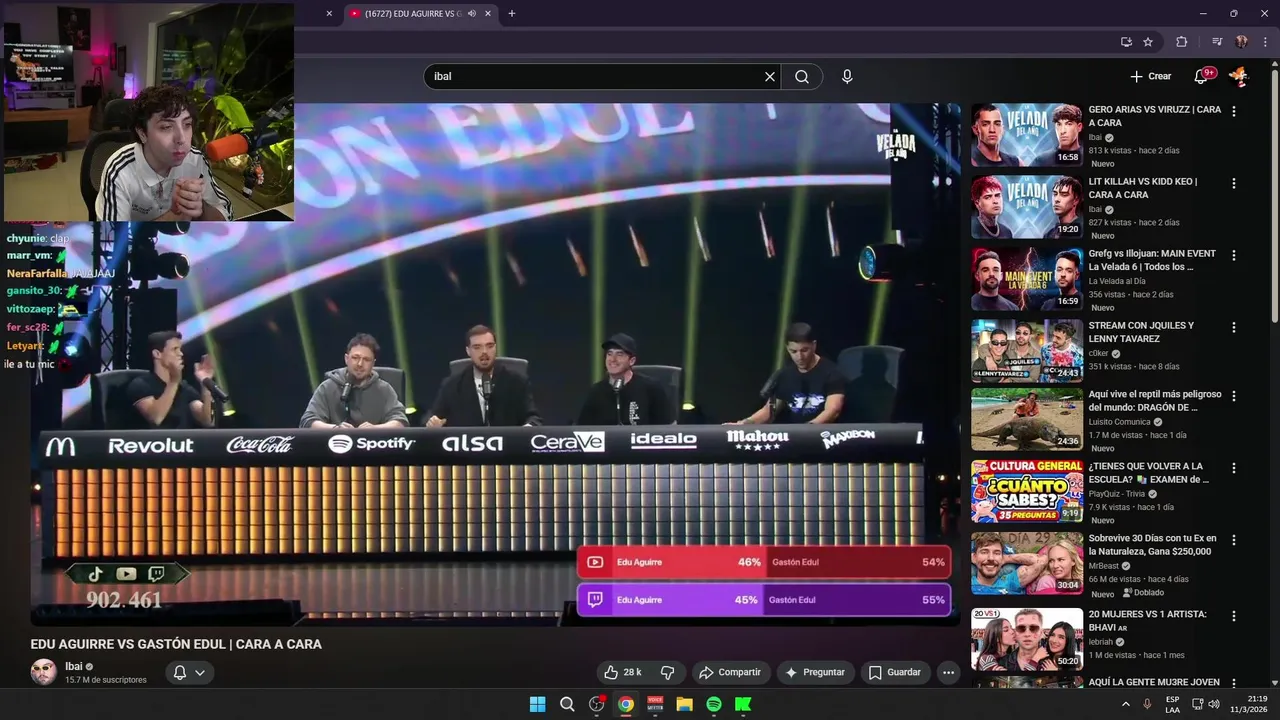Clear the YouTube search box text
The height and width of the screenshot is (720, 1280).
[x=770, y=76]
